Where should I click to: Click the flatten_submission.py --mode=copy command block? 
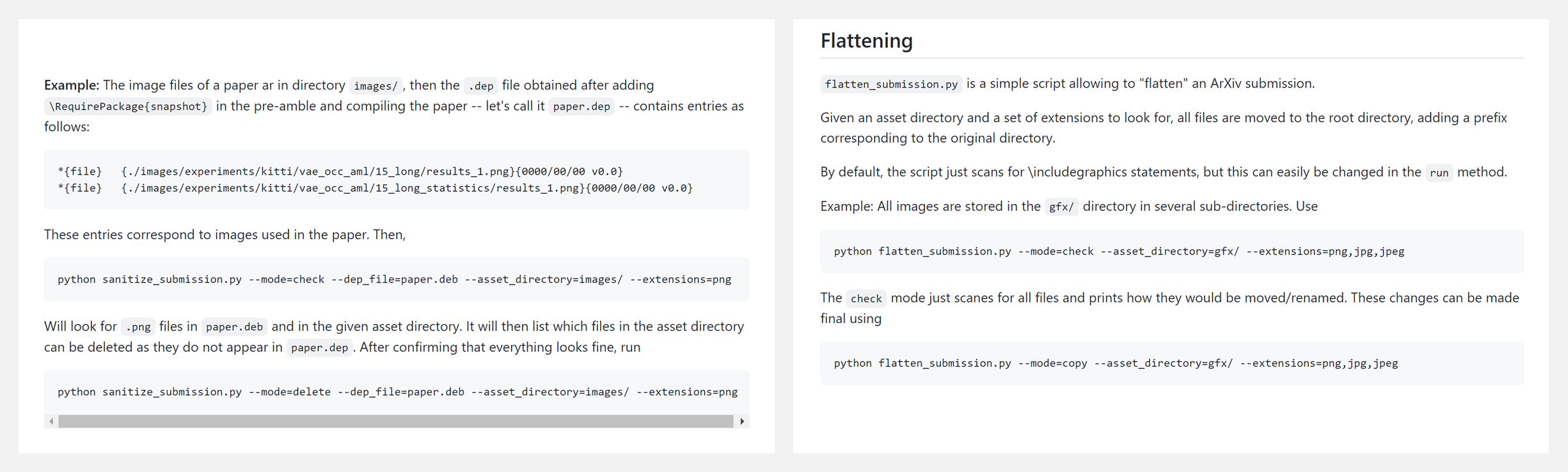click(1116, 363)
